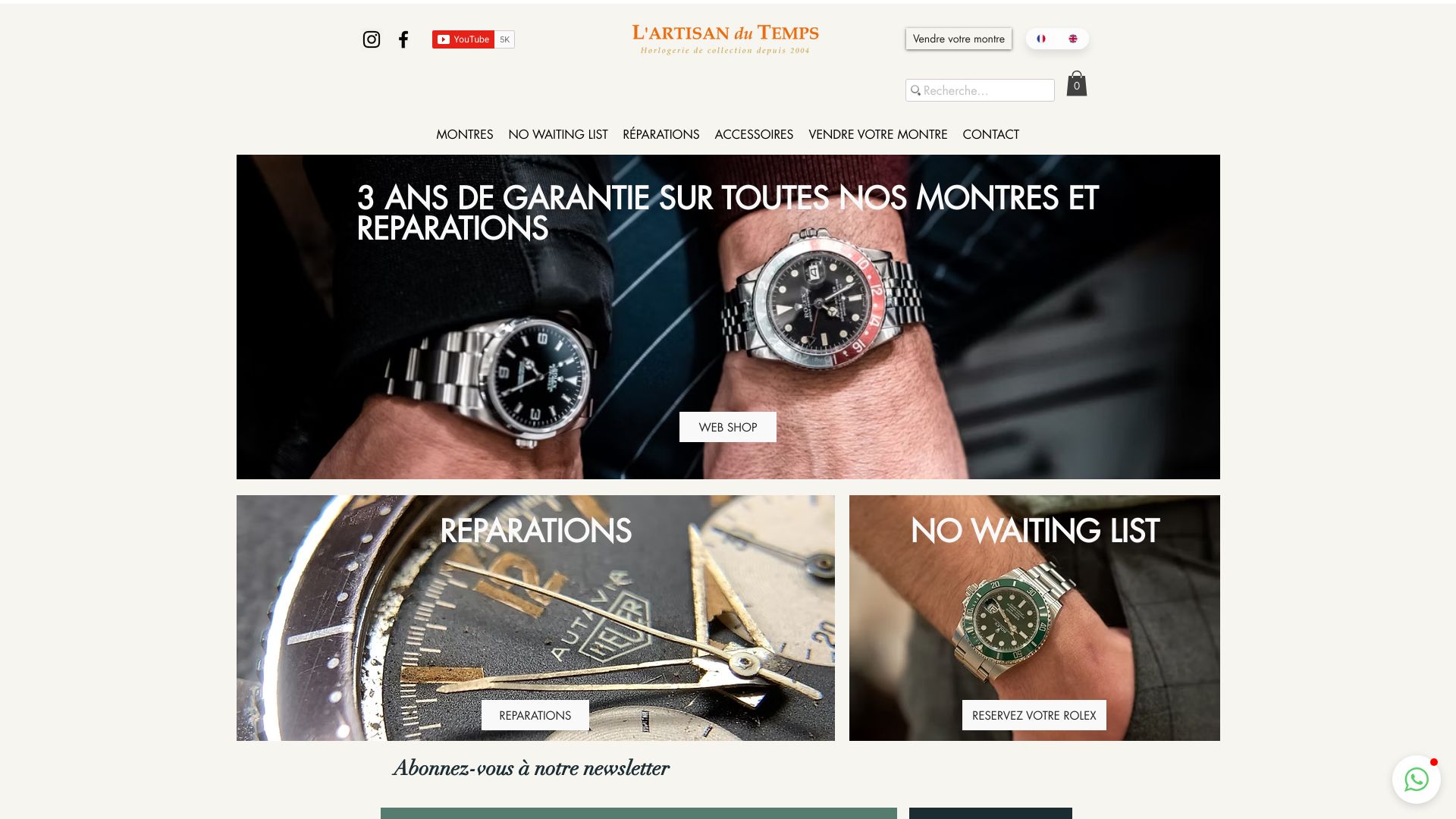
Task: Click the YouTube subscribe button
Action: 463,39
